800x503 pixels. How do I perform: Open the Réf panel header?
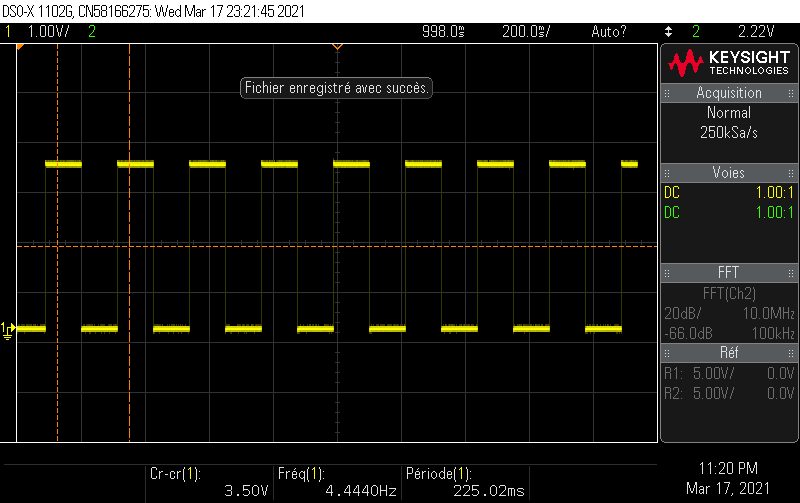pos(729,353)
